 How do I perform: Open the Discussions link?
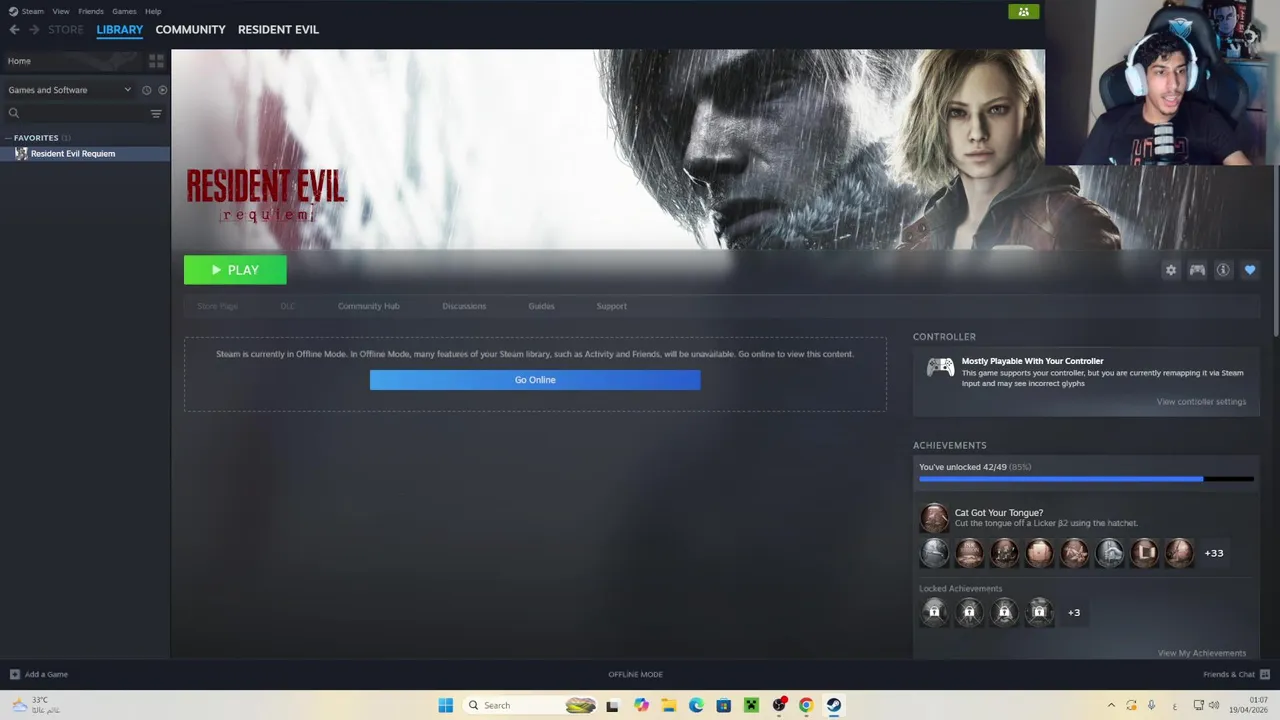tap(464, 306)
